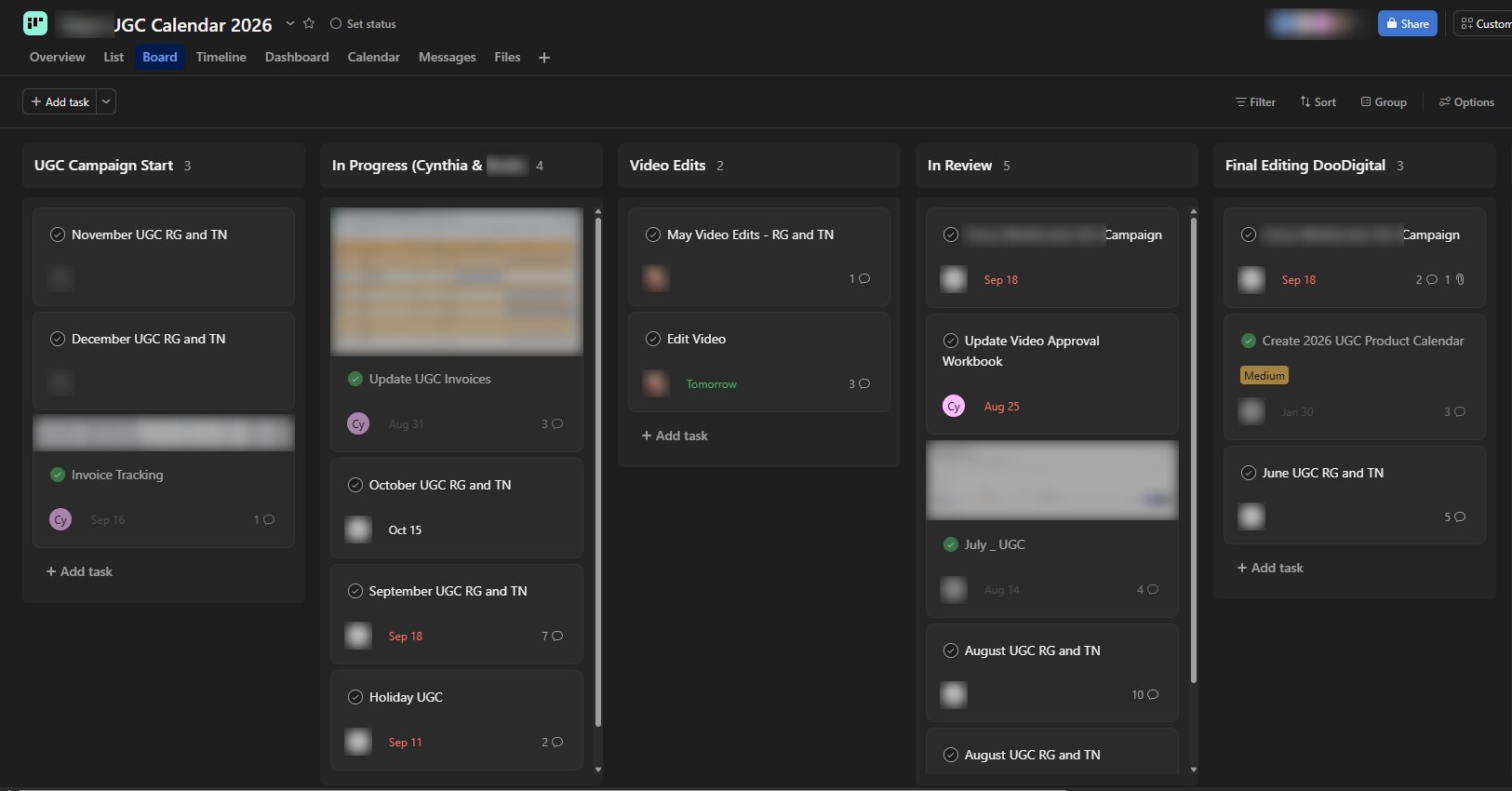
Task: Add a new tab with plus icon
Action: pos(544,58)
